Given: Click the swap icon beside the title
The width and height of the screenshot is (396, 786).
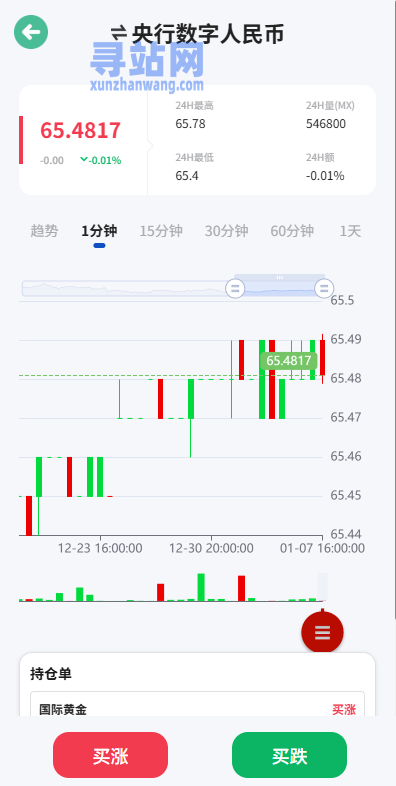Looking at the screenshot, I should coord(118,34).
